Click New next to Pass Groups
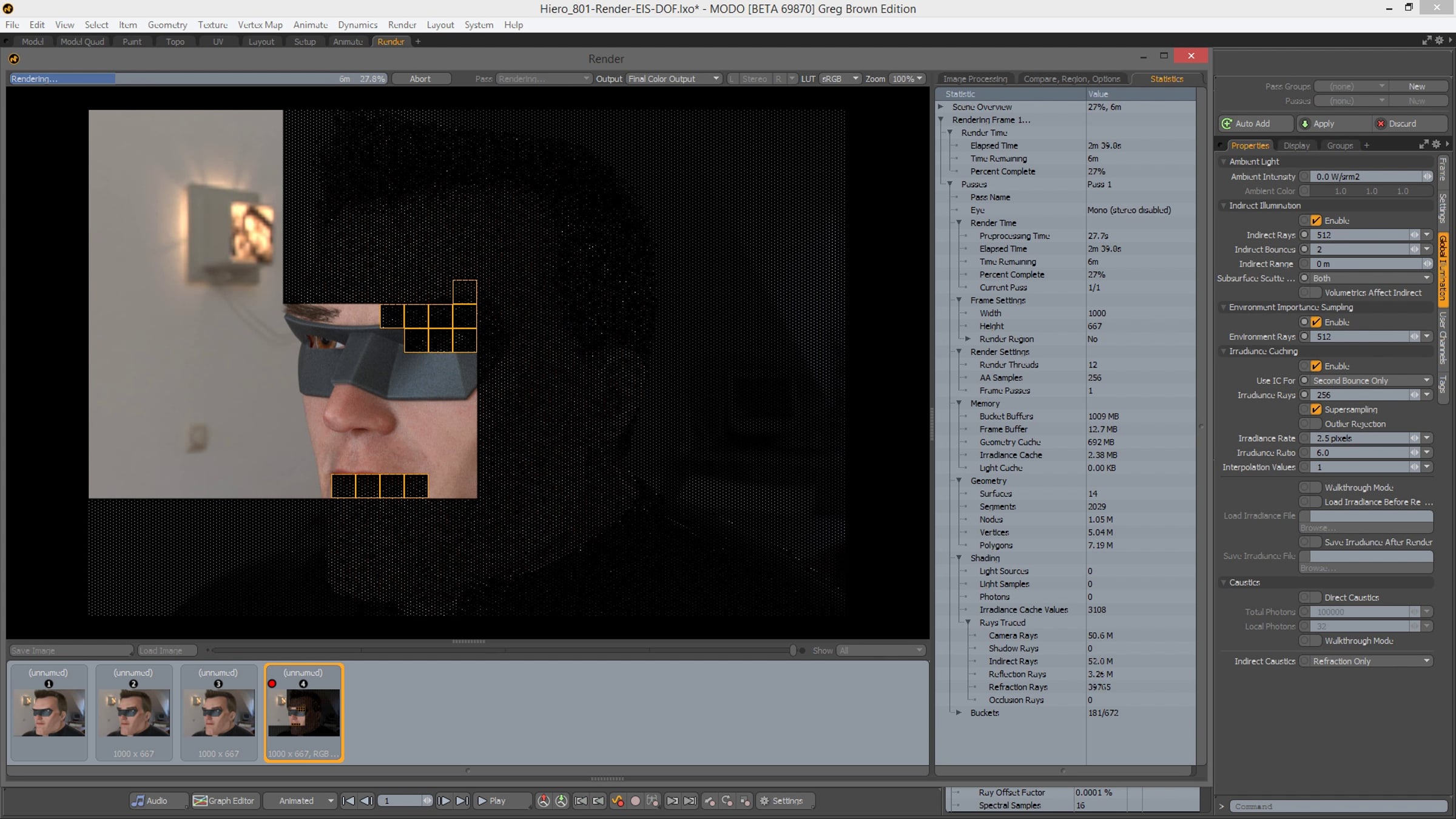Image resolution: width=1456 pixels, height=819 pixels. coord(1417,87)
